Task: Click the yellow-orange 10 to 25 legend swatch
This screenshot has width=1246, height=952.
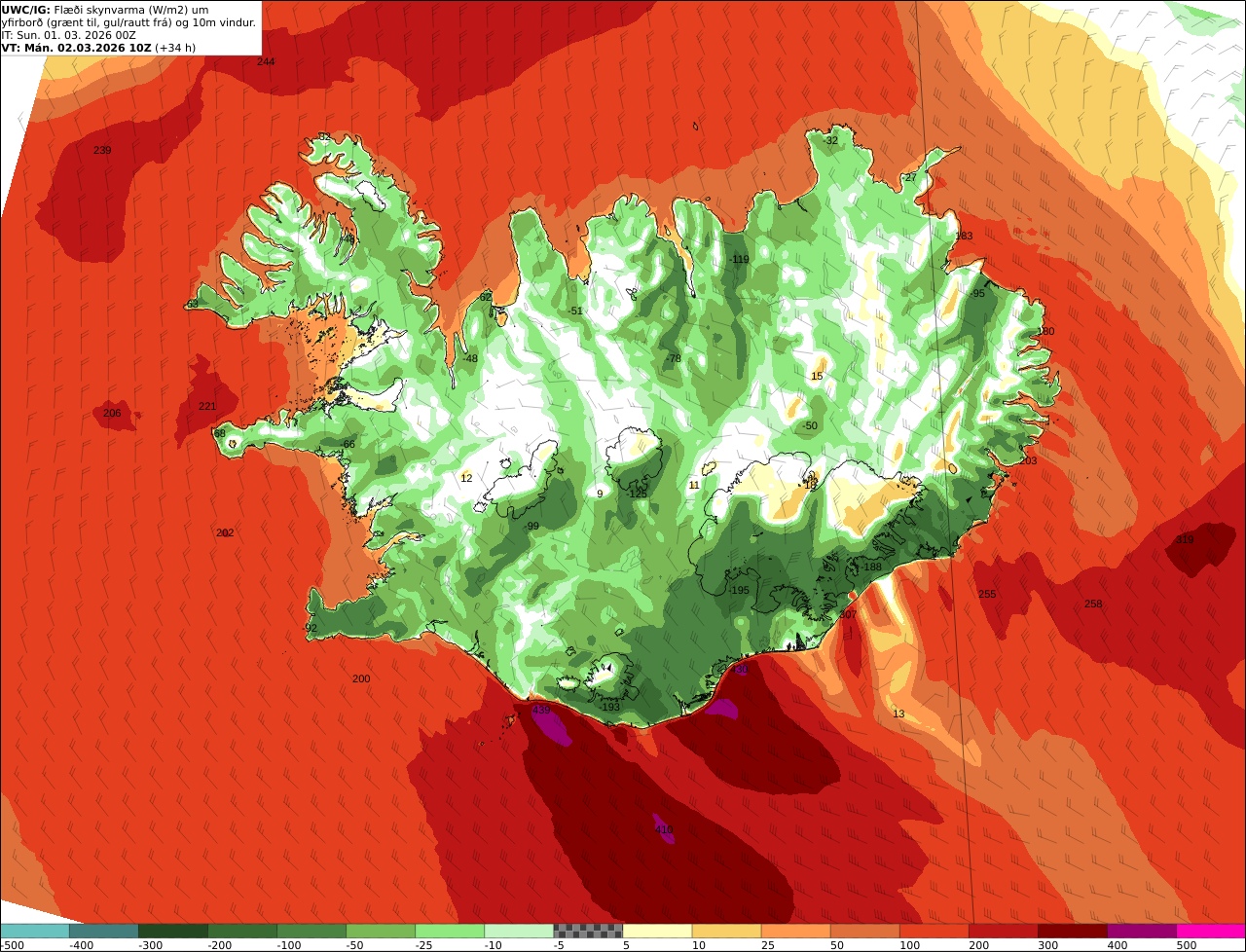Action: tap(726, 932)
